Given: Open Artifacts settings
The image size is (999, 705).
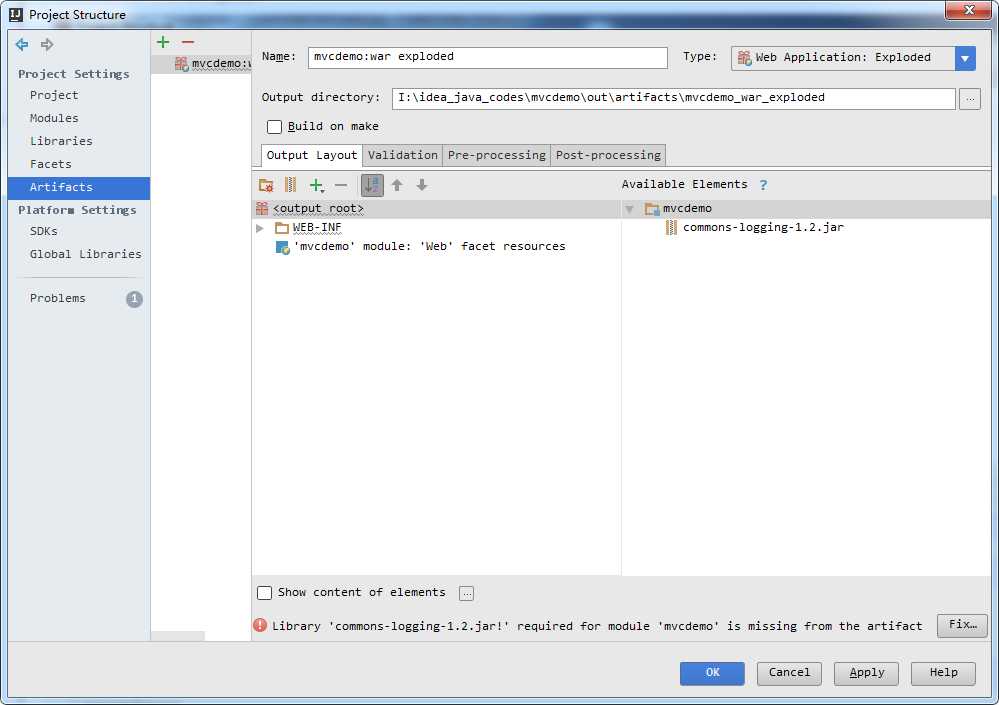Looking at the screenshot, I should coord(79,187).
